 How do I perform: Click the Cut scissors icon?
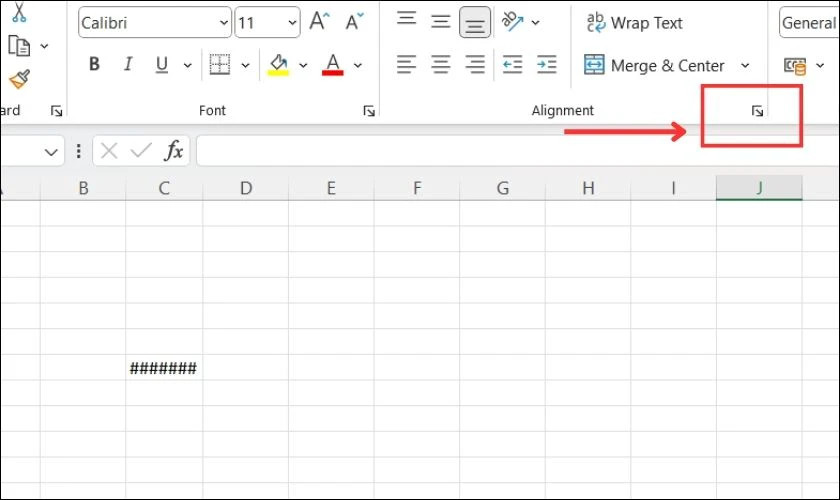pos(19,12)
